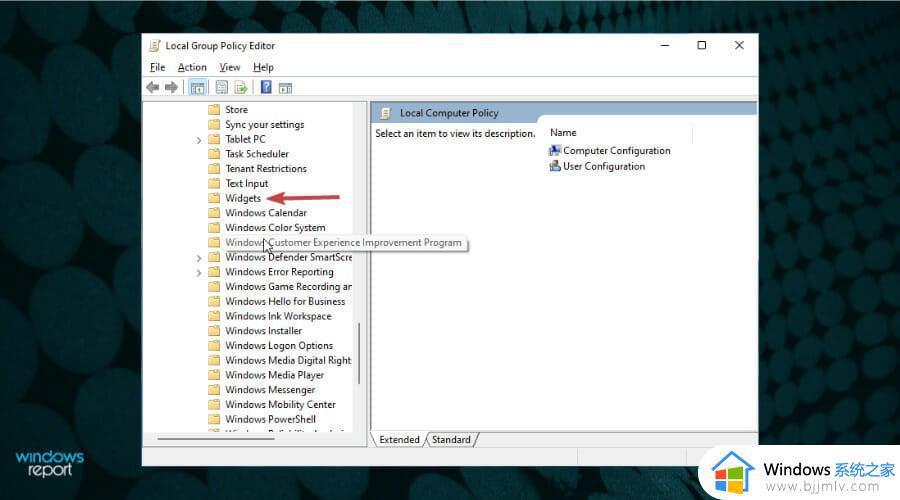This screenshot has width=900, height=500.
Task: Switch to the Extended tab
Action: tap(399, 439)
